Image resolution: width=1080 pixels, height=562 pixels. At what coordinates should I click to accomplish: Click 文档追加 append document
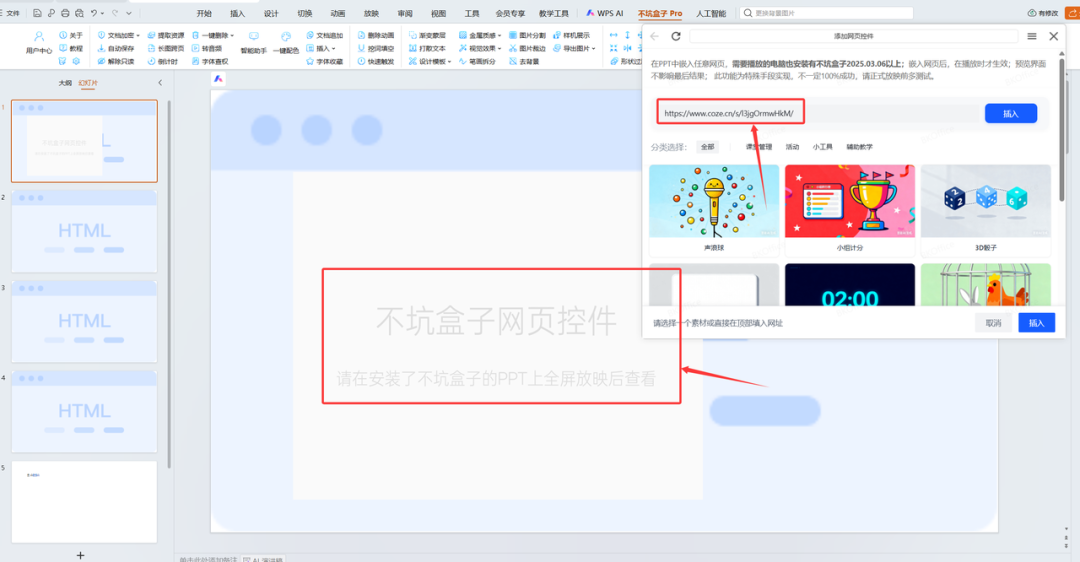324,35
